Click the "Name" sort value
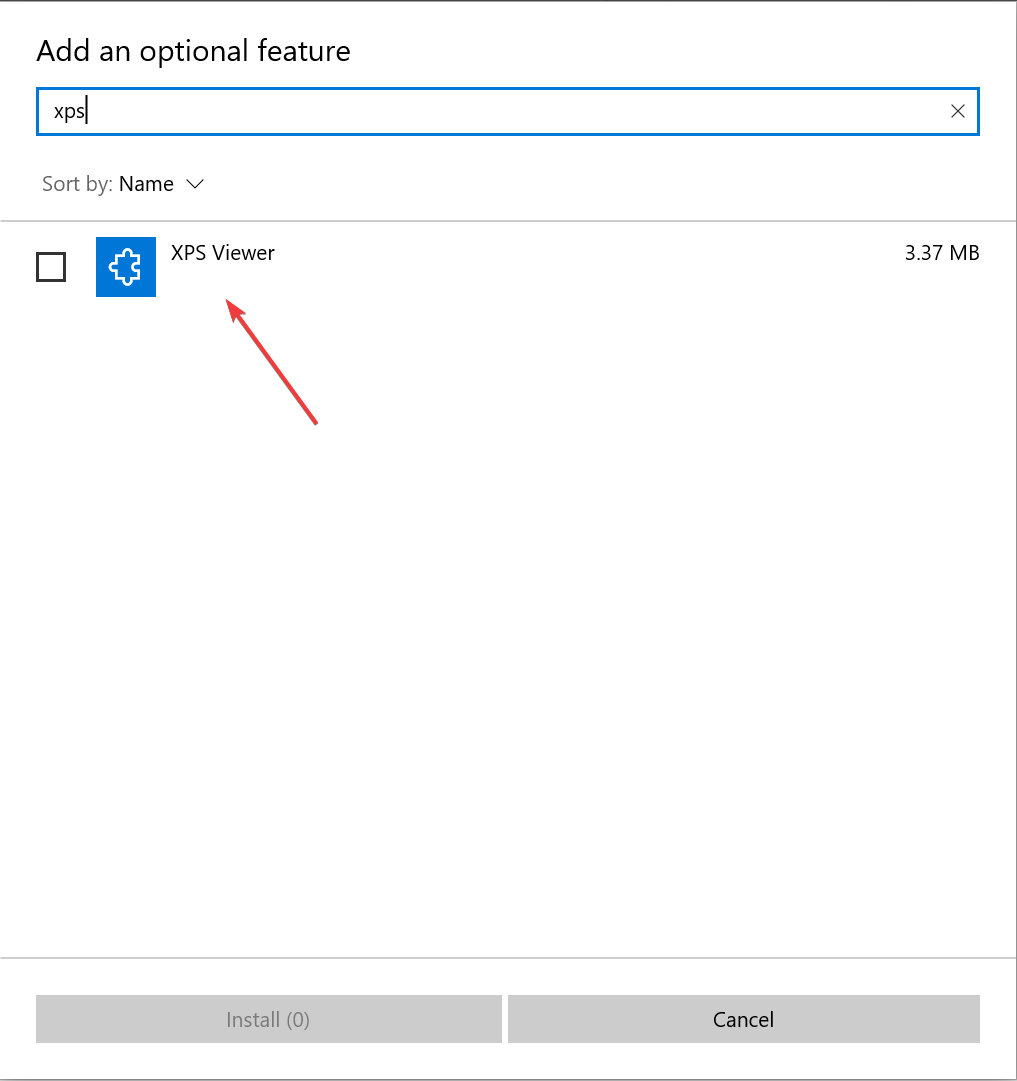Screen dimensions: 1017x1081 point(146,184)
